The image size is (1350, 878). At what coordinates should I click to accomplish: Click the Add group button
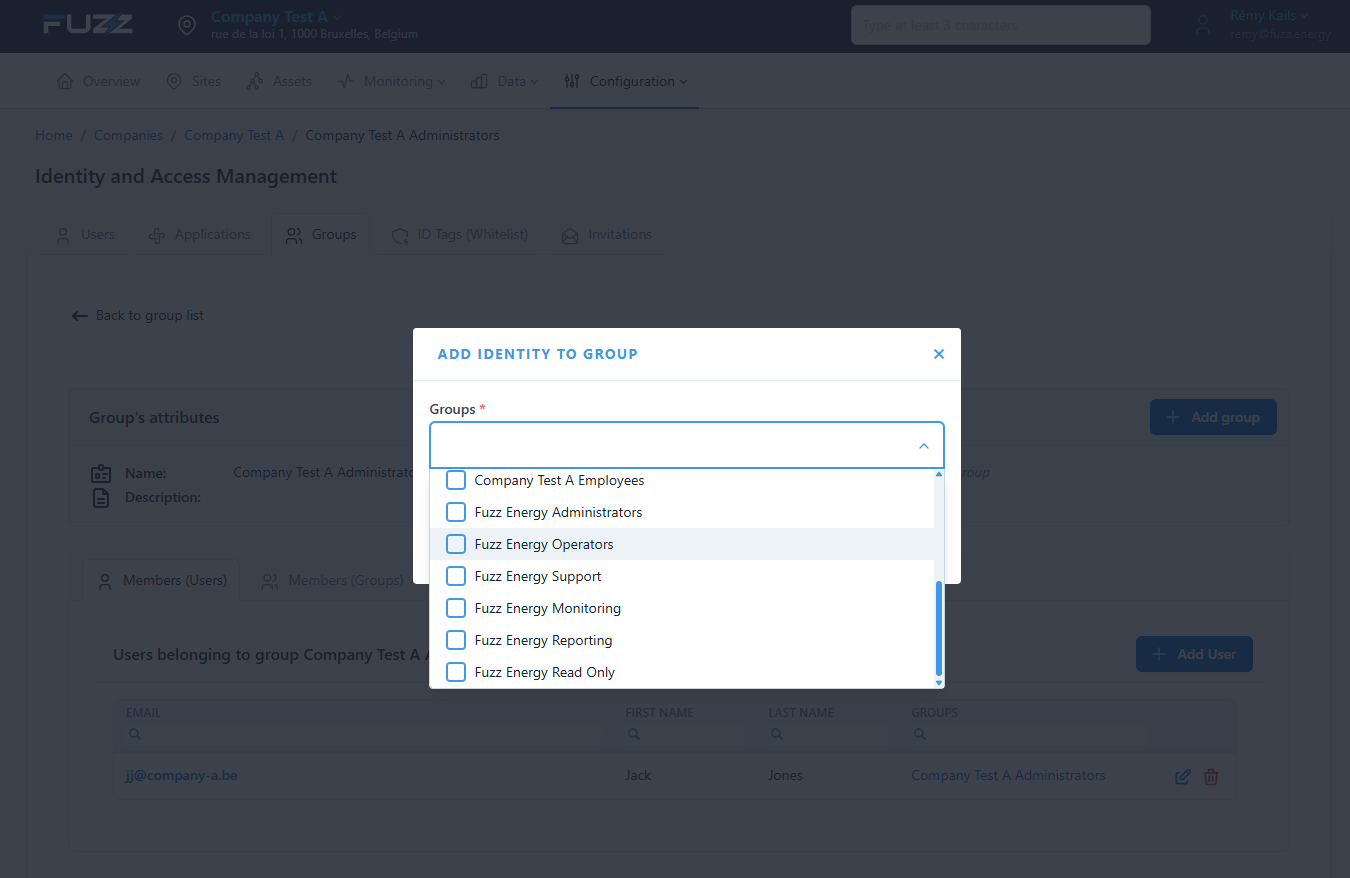click(1213, 417)
